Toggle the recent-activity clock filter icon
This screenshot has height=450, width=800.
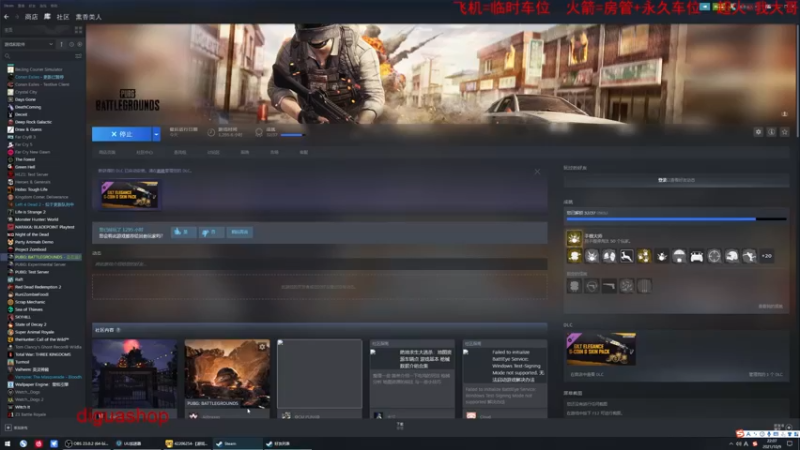[x=71, y=44]
